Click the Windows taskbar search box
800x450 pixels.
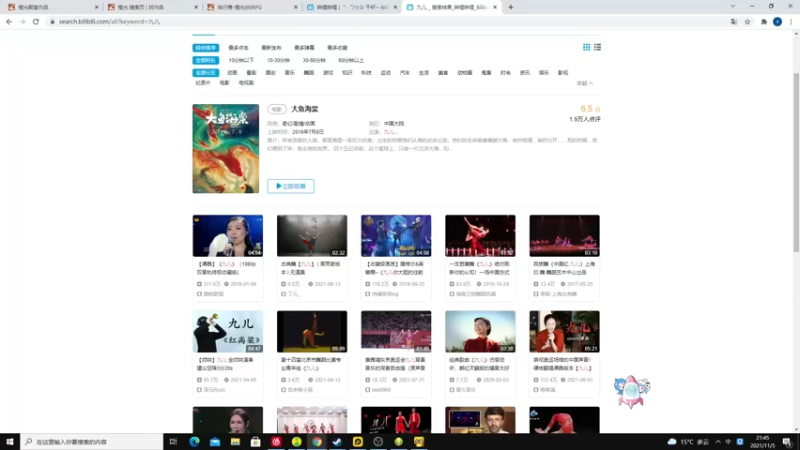point(92,441)
